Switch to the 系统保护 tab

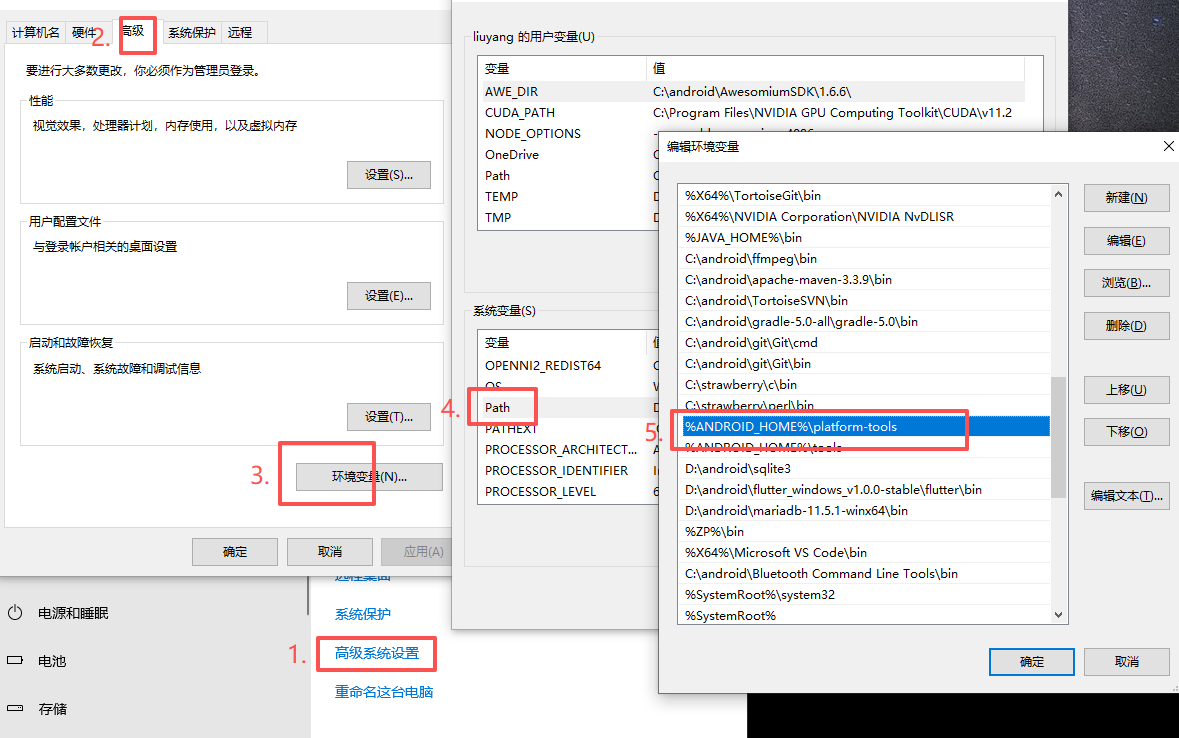[191, 33]
